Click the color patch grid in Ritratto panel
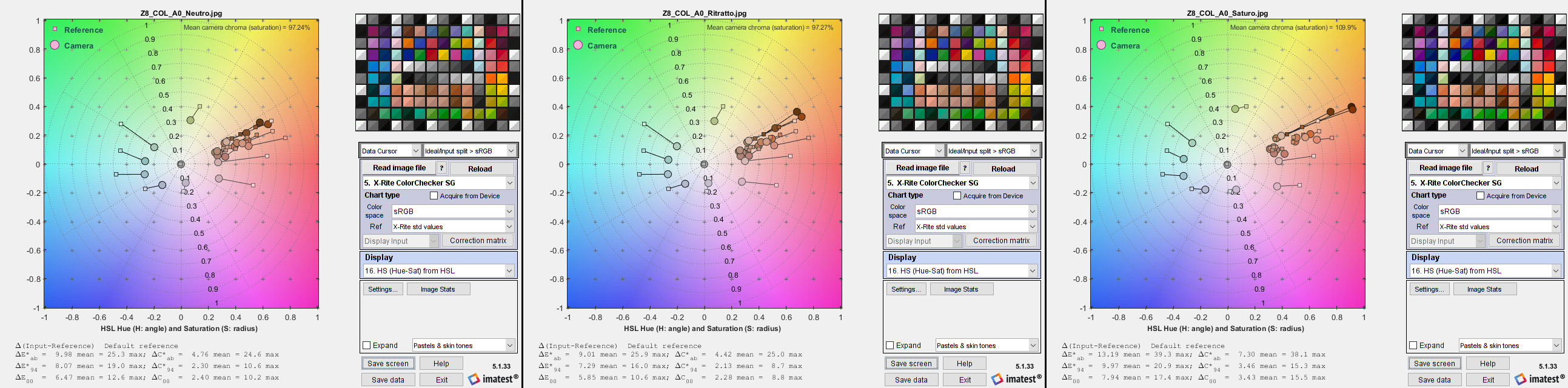 [960, 72]
